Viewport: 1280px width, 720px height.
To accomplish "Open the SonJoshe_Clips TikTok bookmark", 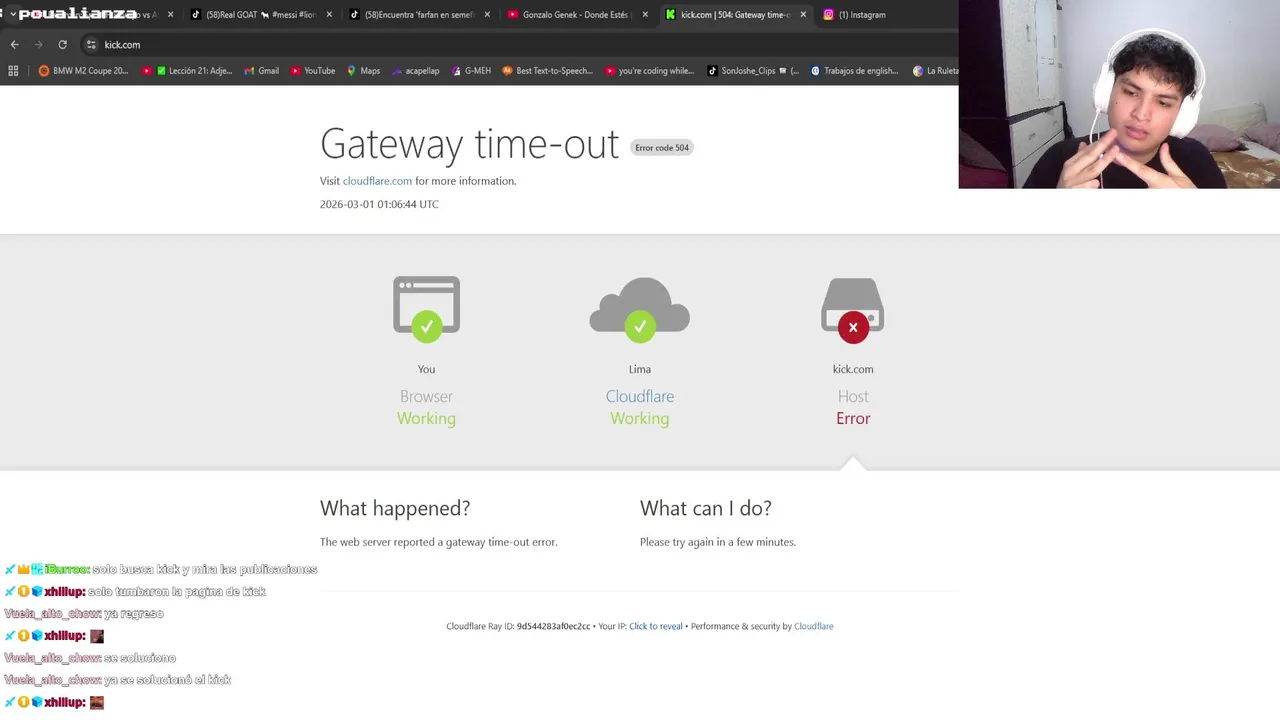I will (x=753, y=71).
